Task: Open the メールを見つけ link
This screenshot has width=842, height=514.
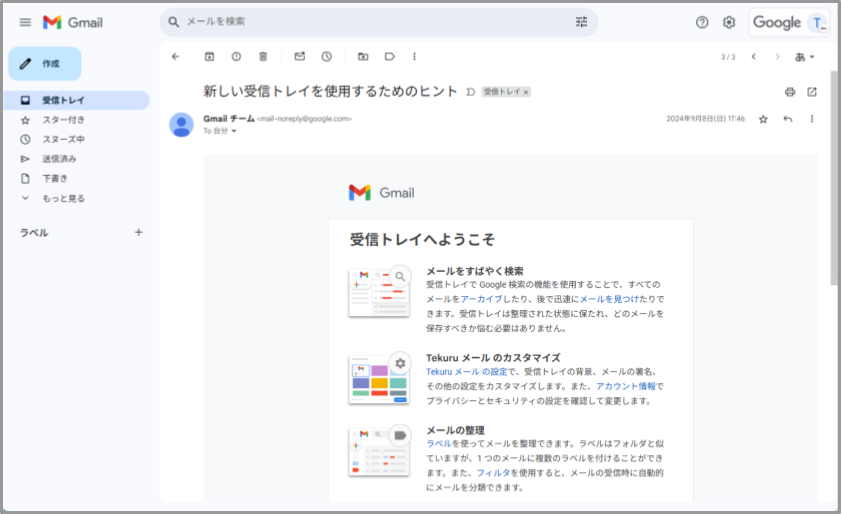Action: tap(609, 299)
